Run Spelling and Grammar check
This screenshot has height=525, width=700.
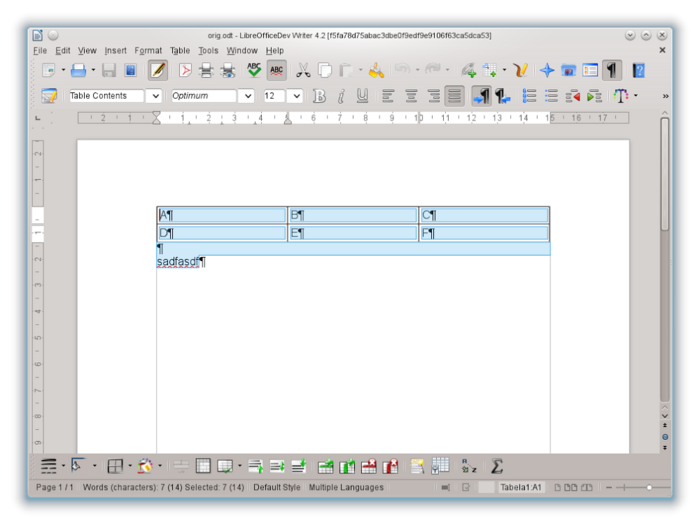254,70
